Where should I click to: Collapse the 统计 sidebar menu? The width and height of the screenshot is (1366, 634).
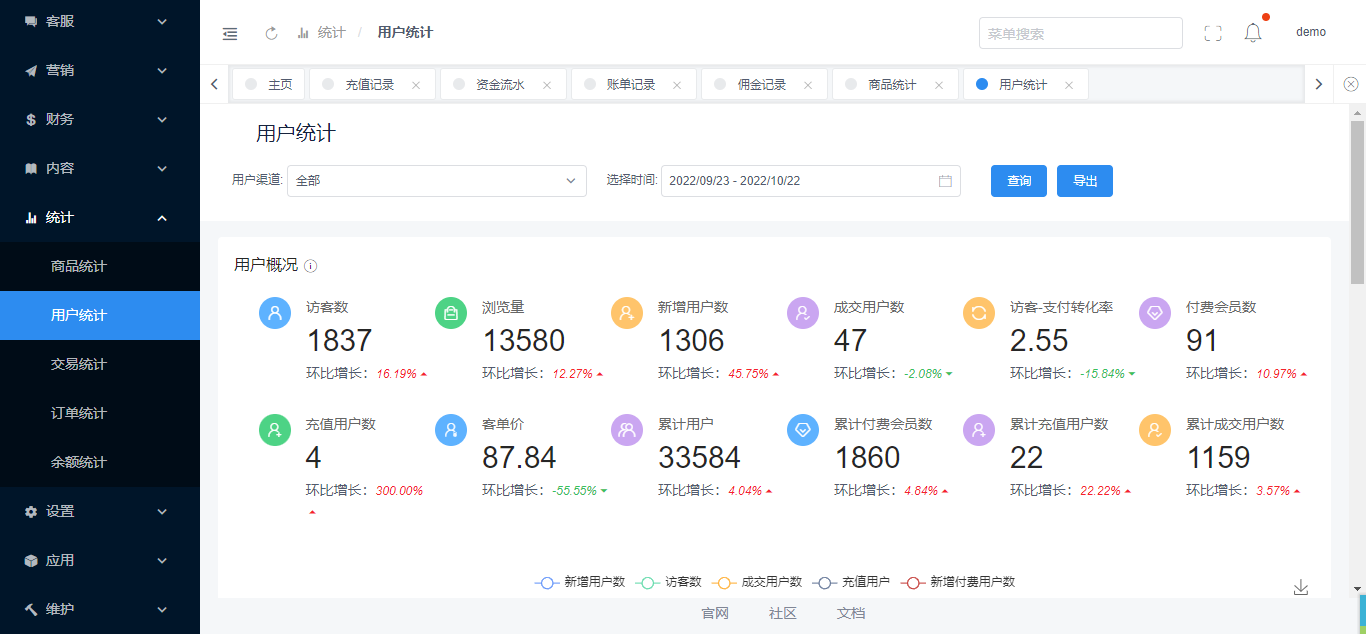point(99,217)
